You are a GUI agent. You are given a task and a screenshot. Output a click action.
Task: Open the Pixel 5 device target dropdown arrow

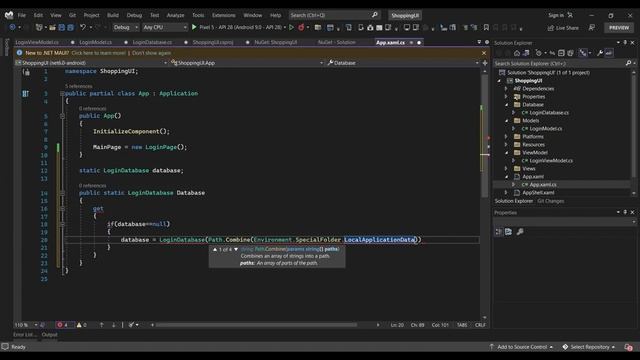pyautogui.click(x=285, y=27)
